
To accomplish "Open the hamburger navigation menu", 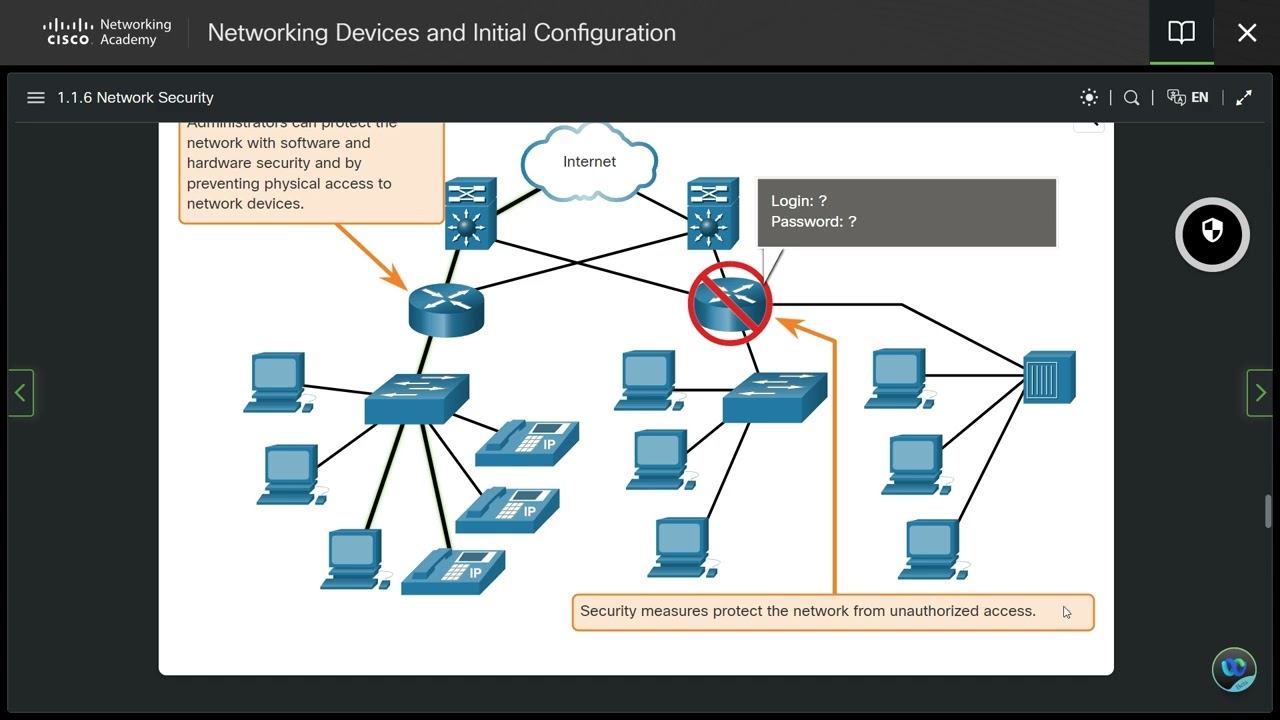I will coord(36,98).
